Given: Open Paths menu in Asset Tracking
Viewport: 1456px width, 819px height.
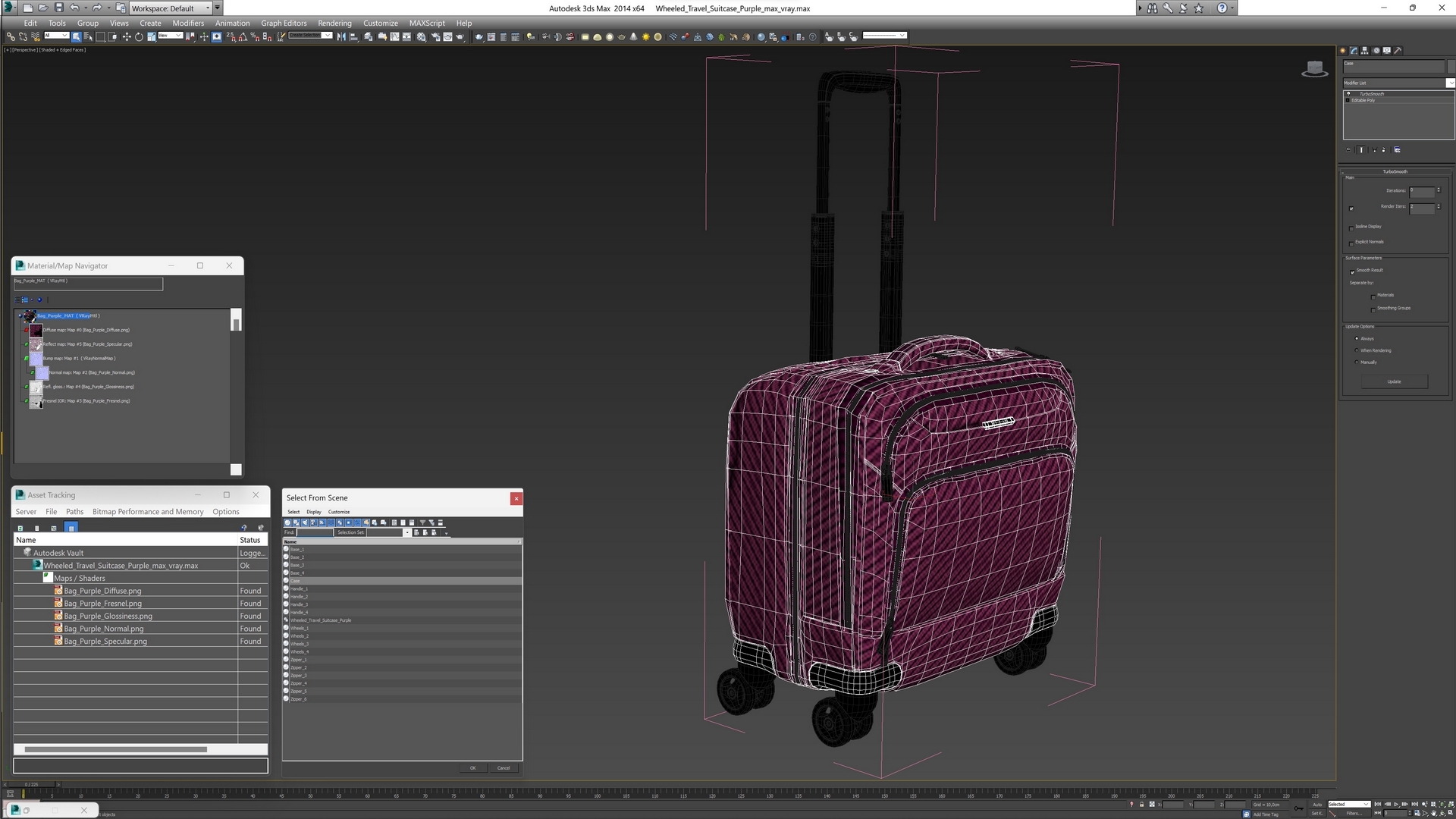Looking at the screenshot, I should coord(74,512).
